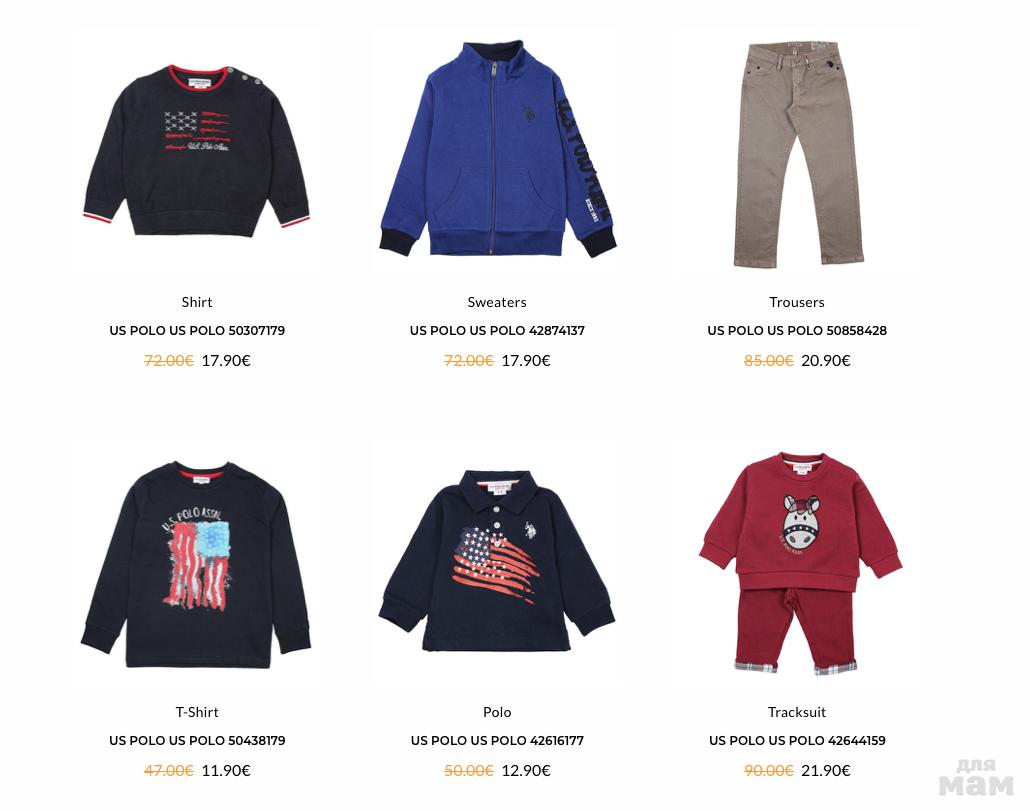Open product US POLO US POLO 50438179
Viewport: 1030px width, 811px height.
(x=197, y=740)
